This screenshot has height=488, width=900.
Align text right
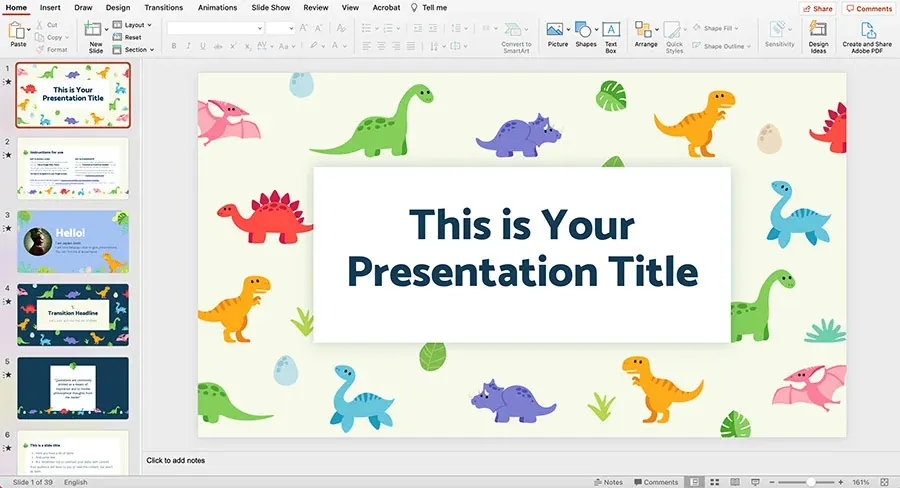point(396,46)
